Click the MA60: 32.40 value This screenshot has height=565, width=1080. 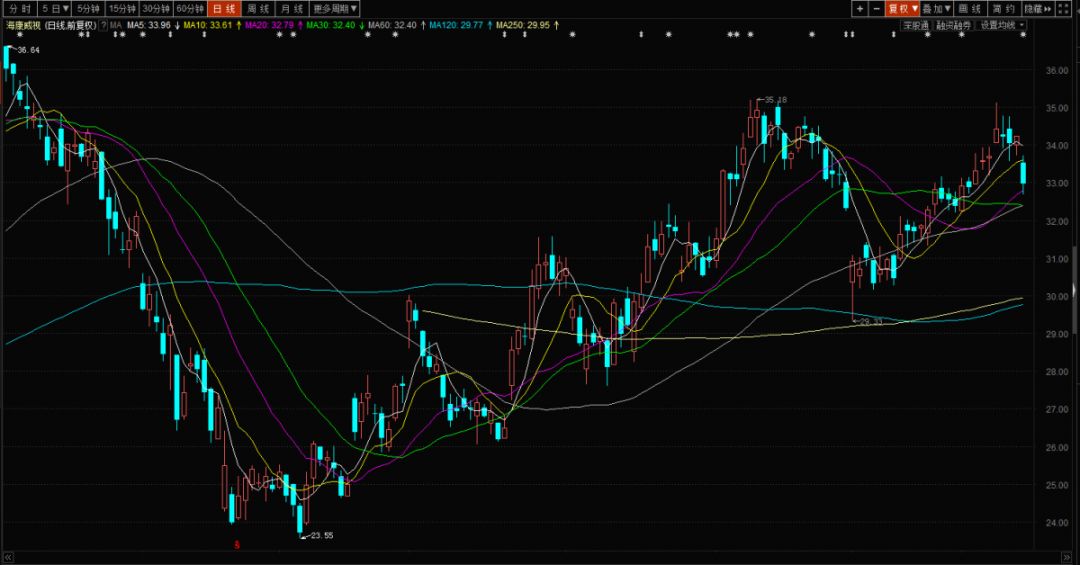click(392, 25)
